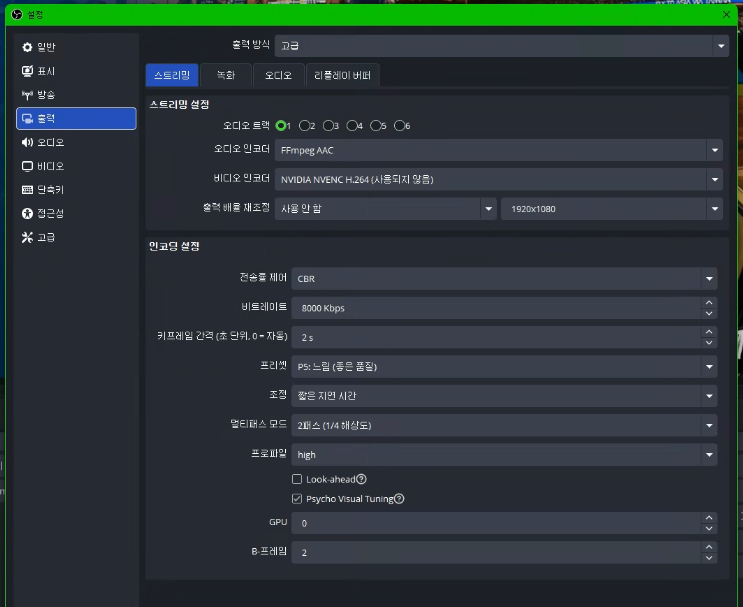Open the 접근성 (Accessibility) settings section
The image size is (743, 607).
click(x=50, y=214)
